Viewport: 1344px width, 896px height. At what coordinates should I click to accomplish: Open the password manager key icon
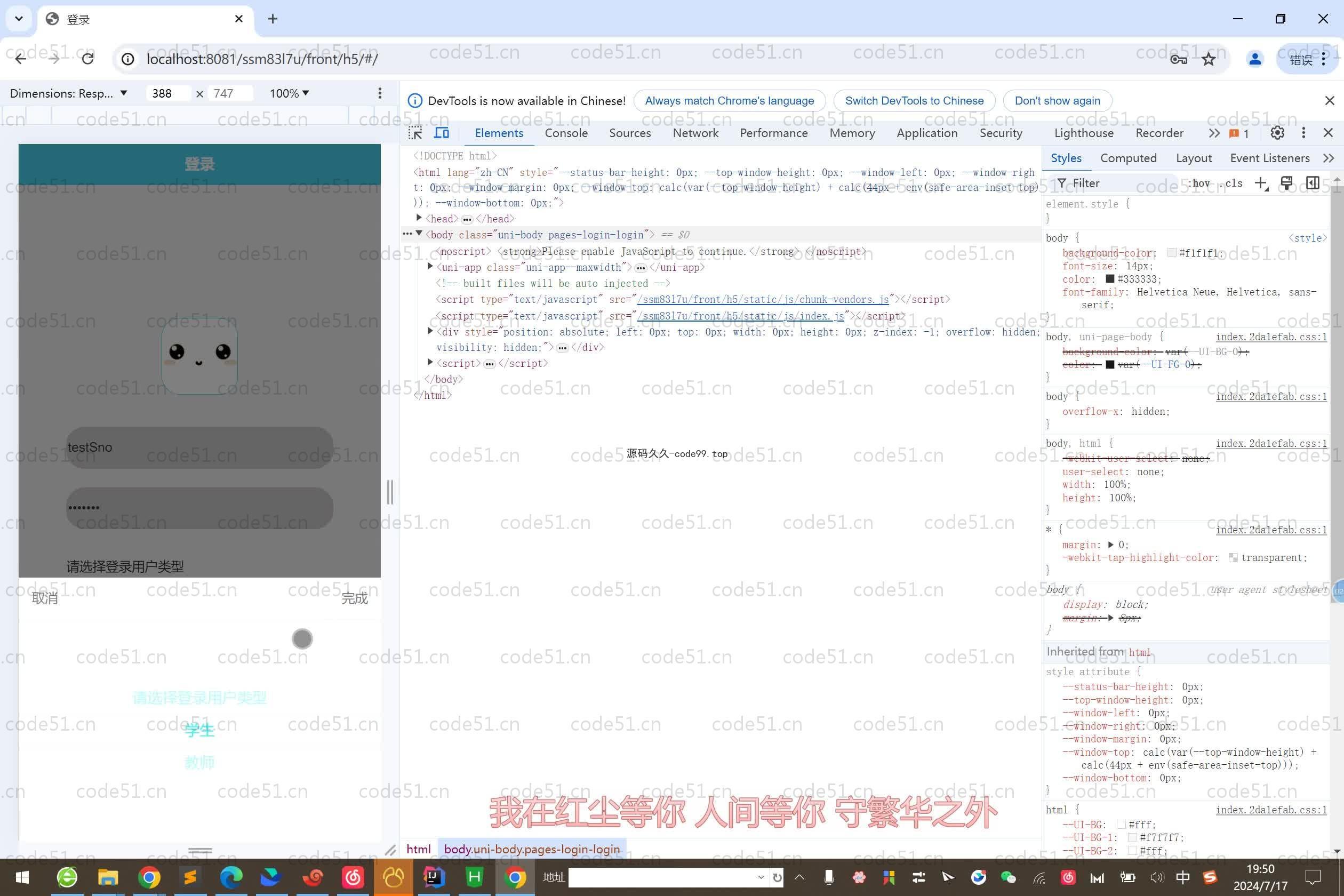coord(1178,59)
